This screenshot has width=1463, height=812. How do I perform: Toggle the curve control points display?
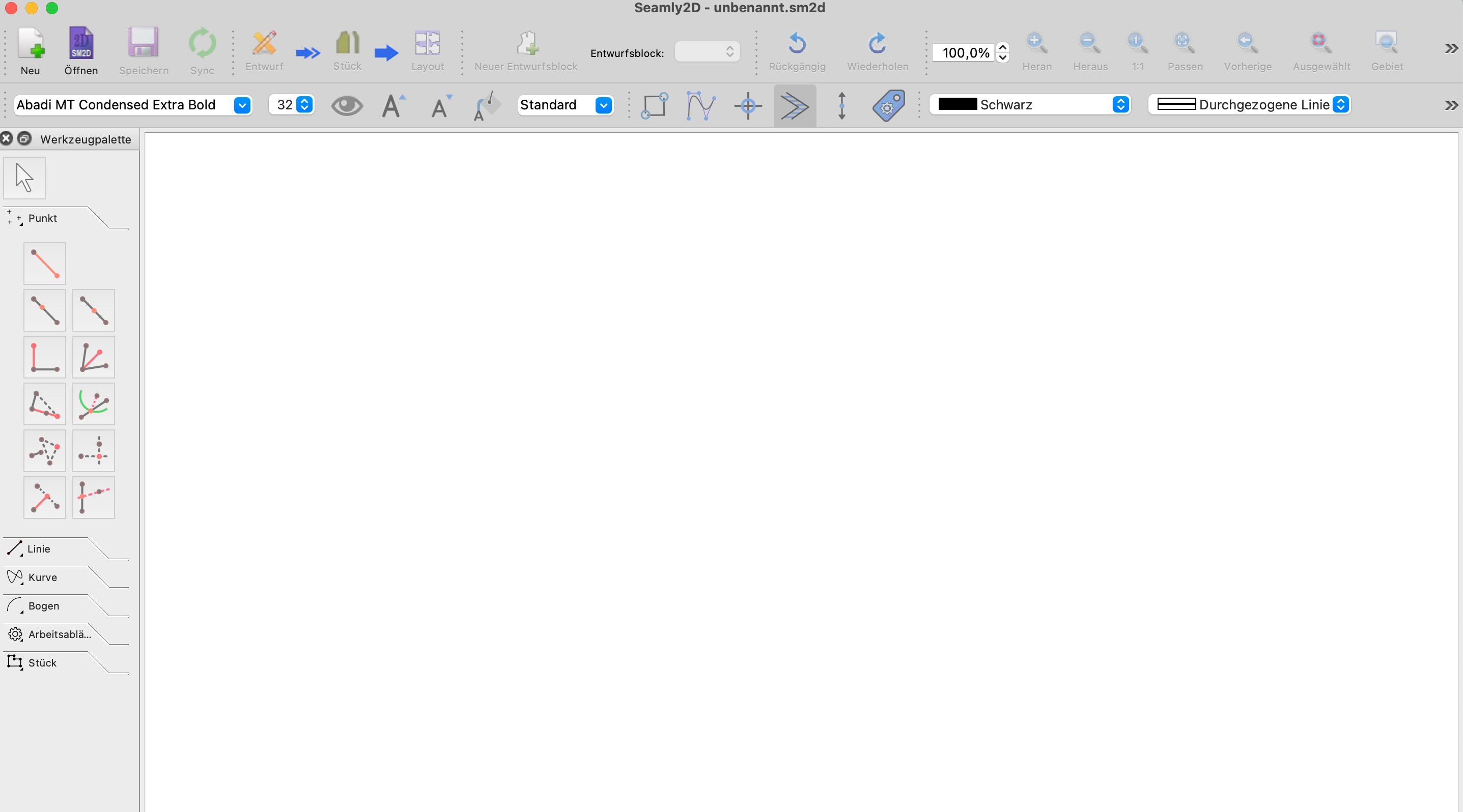pos(700,105)
